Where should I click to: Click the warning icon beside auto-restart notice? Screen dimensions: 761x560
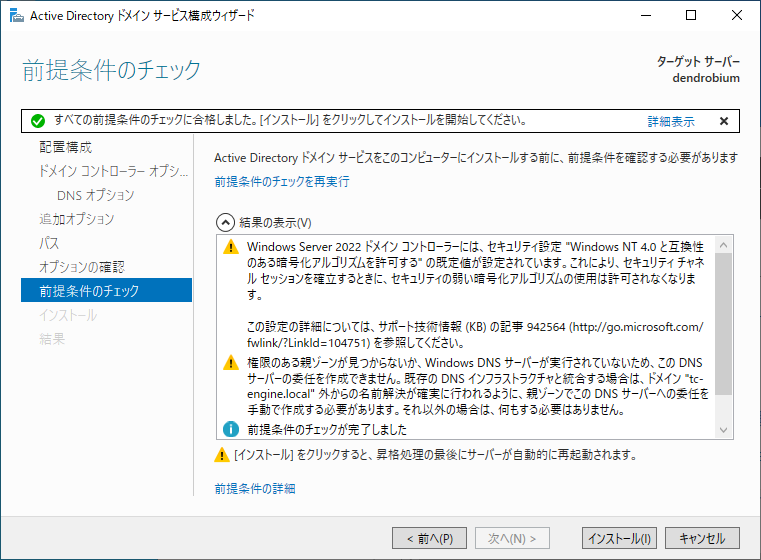click(222, 455)
